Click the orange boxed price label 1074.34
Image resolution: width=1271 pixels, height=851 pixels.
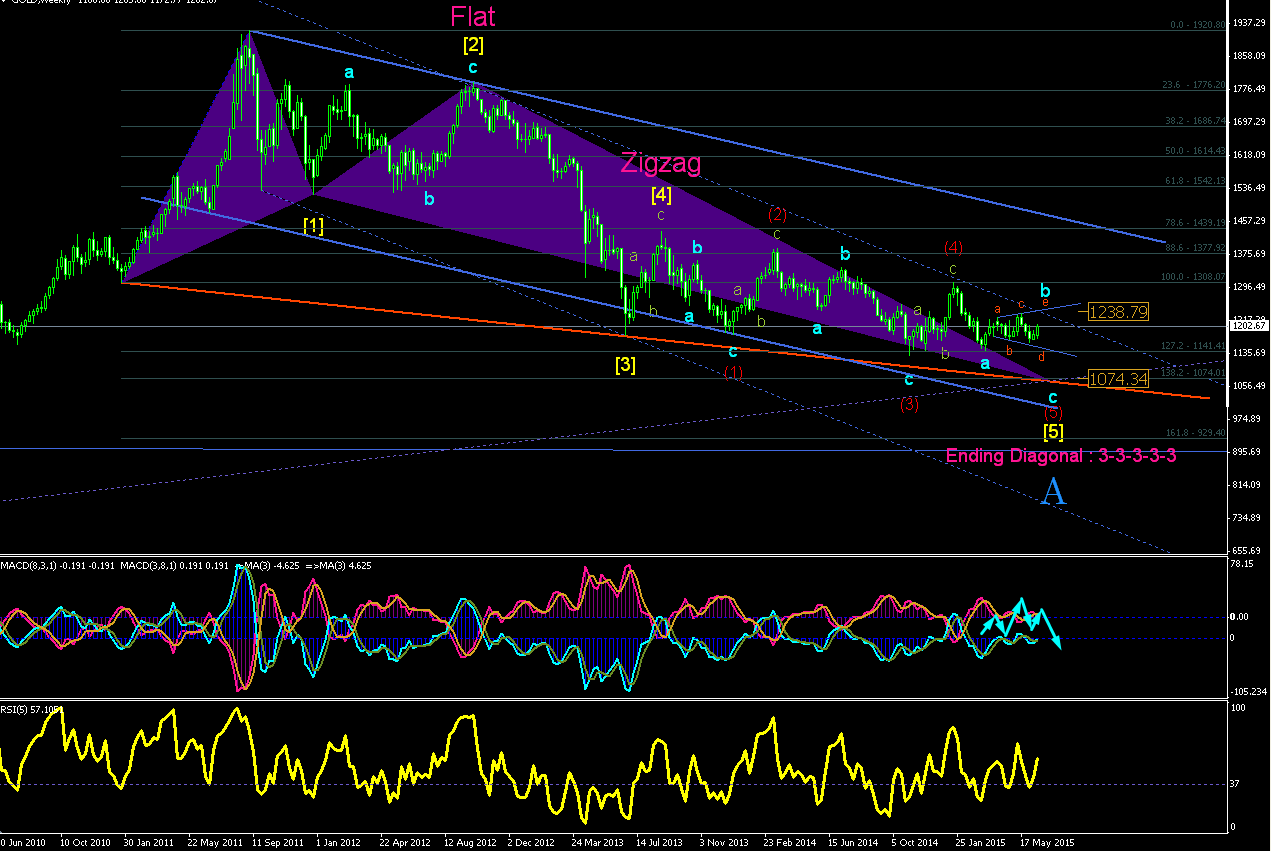click(1118, 379)
